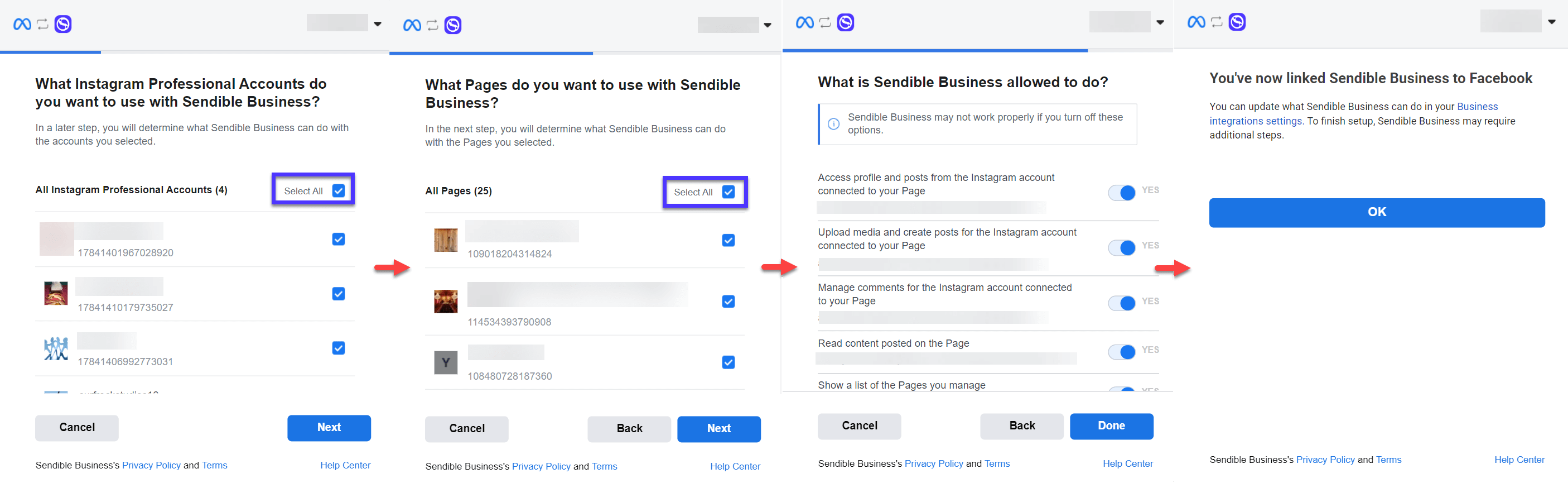Click Next in the Instagram accounts panel

329,428
